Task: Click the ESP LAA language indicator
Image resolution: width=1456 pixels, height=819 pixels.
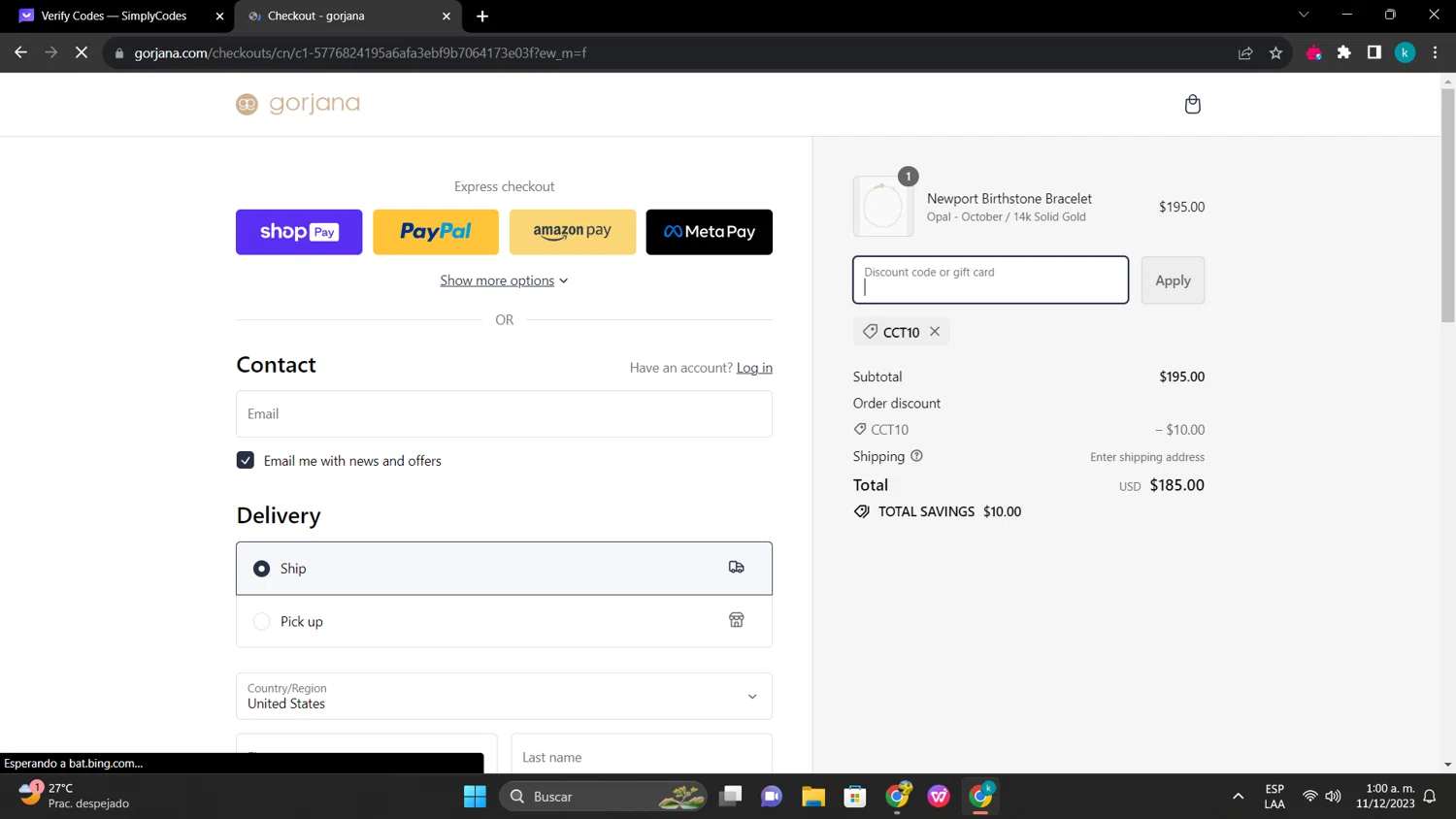Action: pyautogui.click(x=1274, y=796)
